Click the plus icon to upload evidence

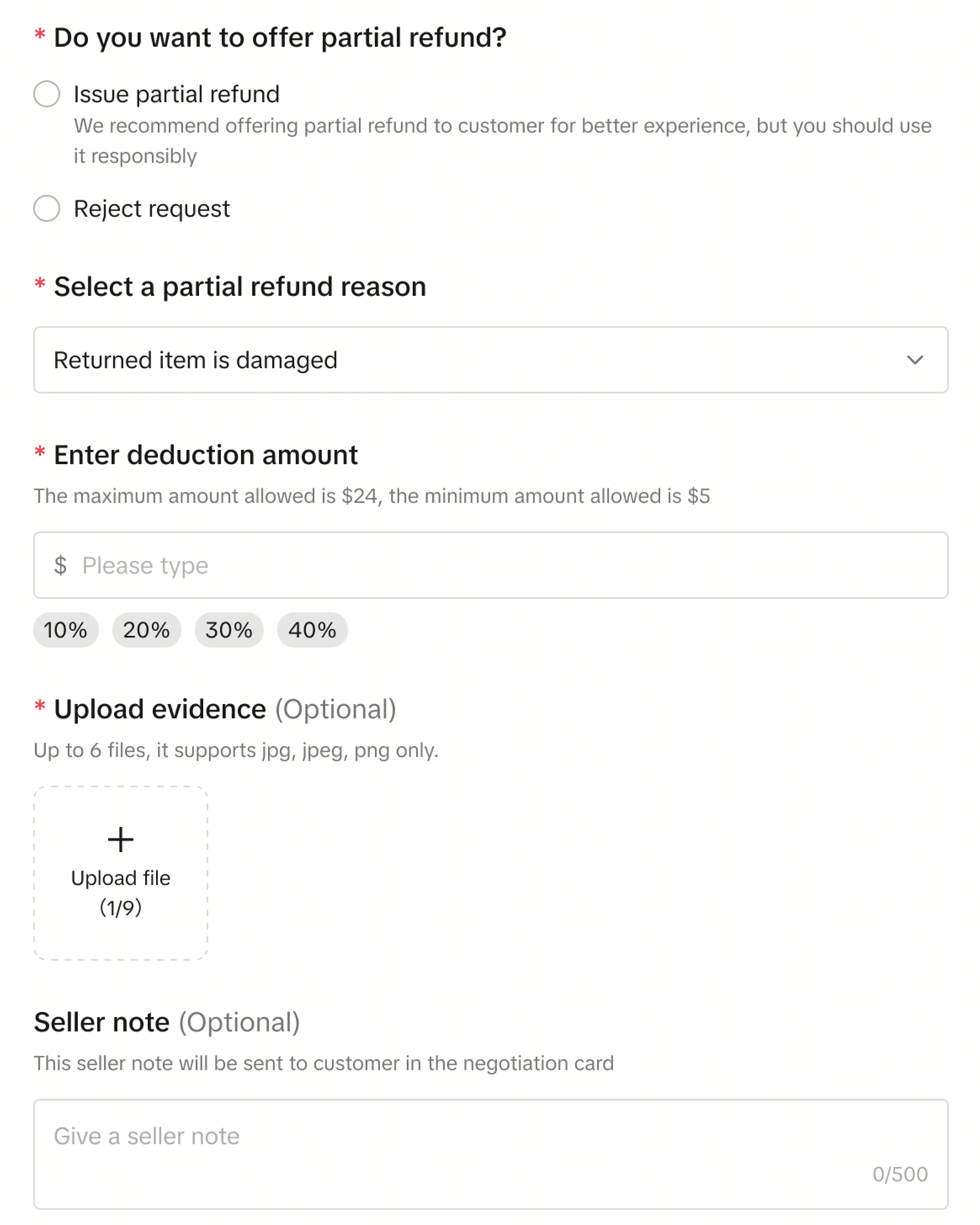(120, 839)
